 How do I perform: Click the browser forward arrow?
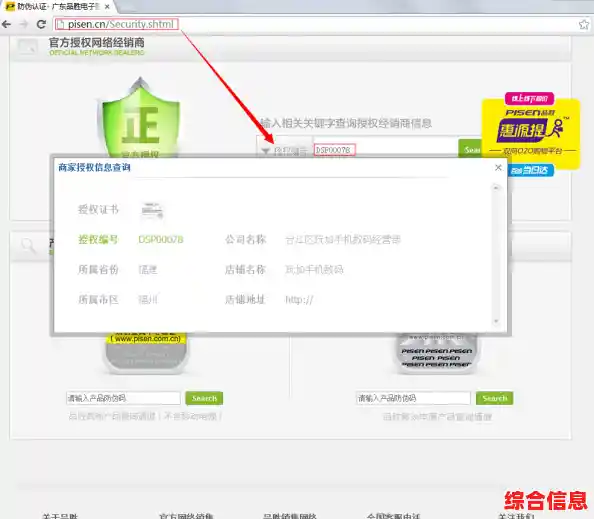coord(24,24)
